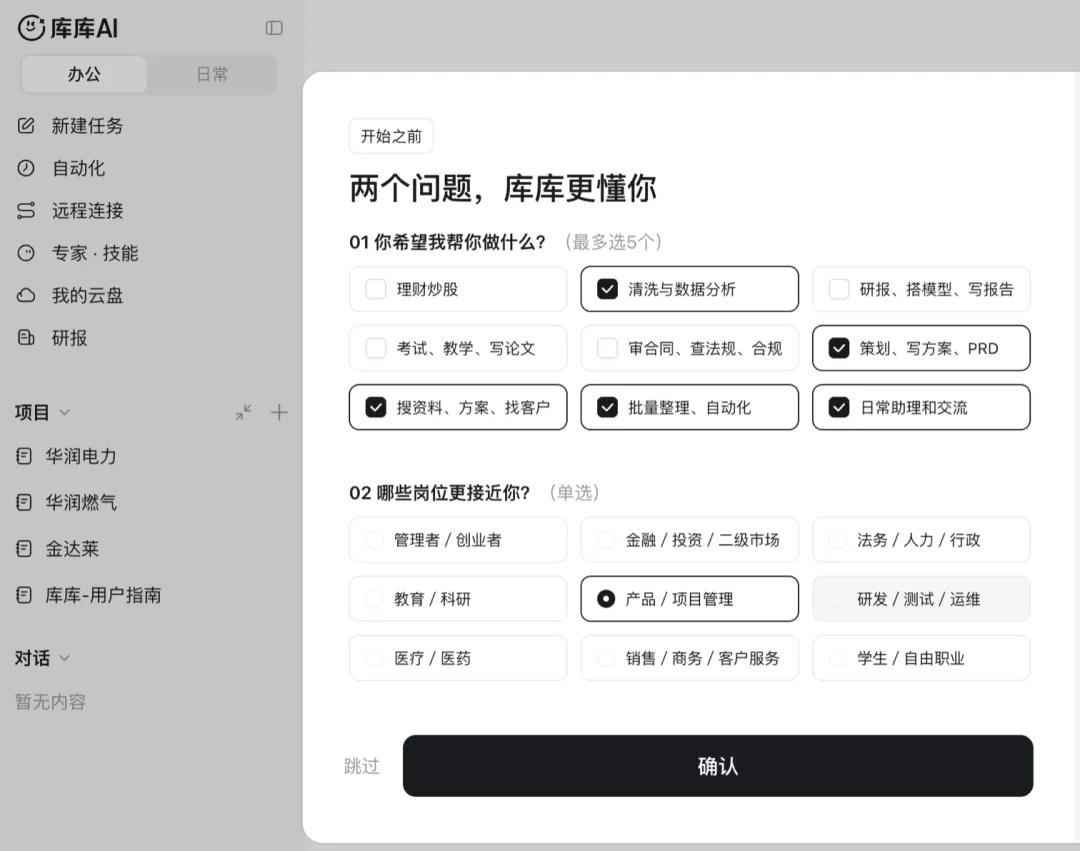Viewport: 1080px width, 851px height.
Task: Collapse the 项目 section chevron
Action: pos(65,412)
